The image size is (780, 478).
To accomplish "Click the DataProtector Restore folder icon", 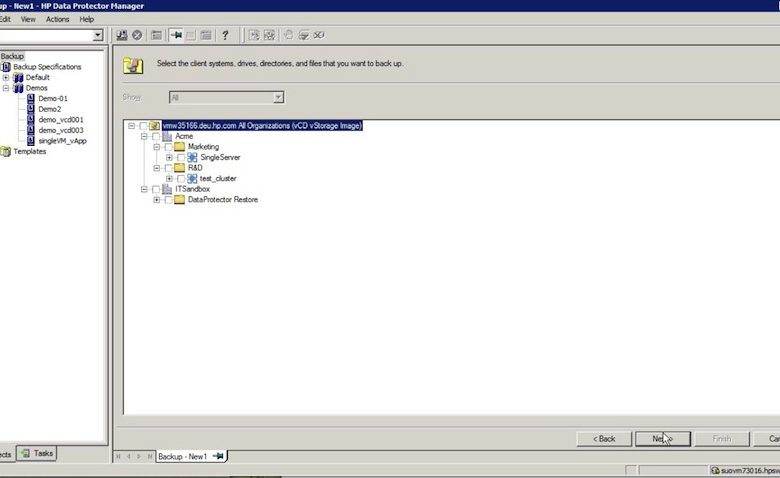I will coord(180,199).
